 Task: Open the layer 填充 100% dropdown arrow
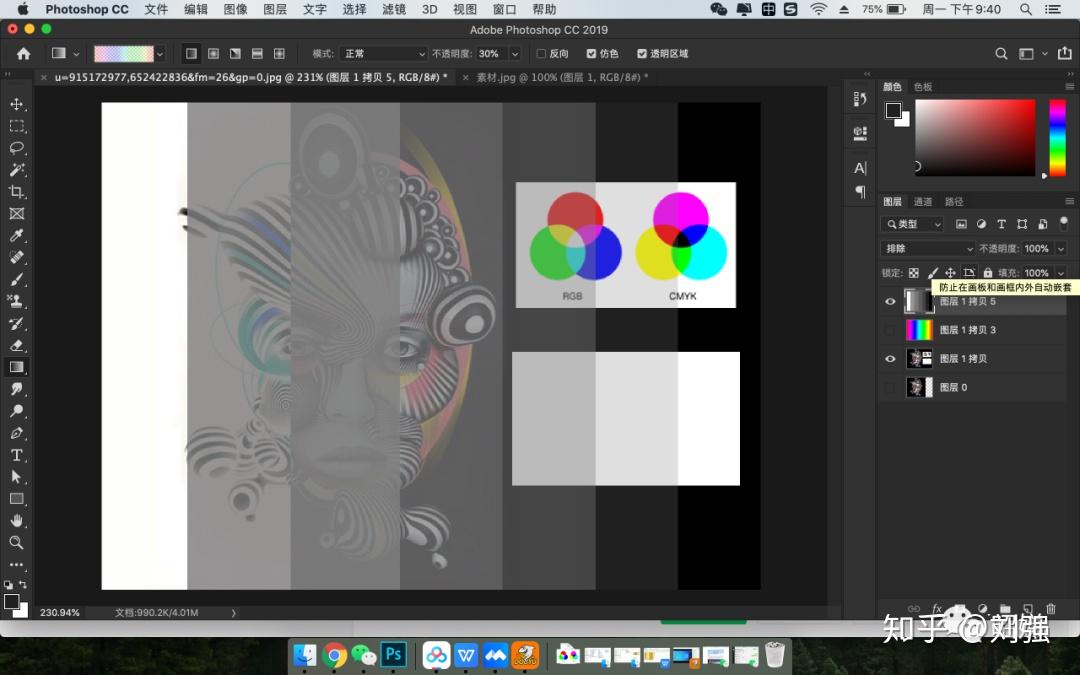pos(1061,273)
